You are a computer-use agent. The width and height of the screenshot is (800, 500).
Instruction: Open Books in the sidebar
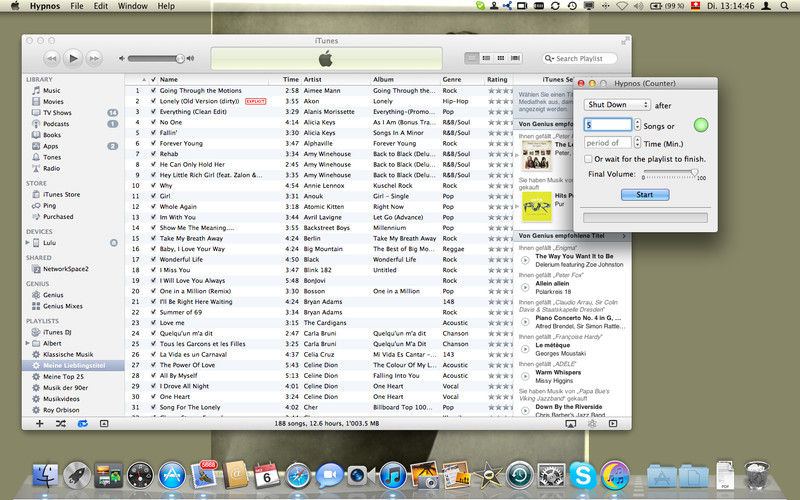click(x=52, y=135)
